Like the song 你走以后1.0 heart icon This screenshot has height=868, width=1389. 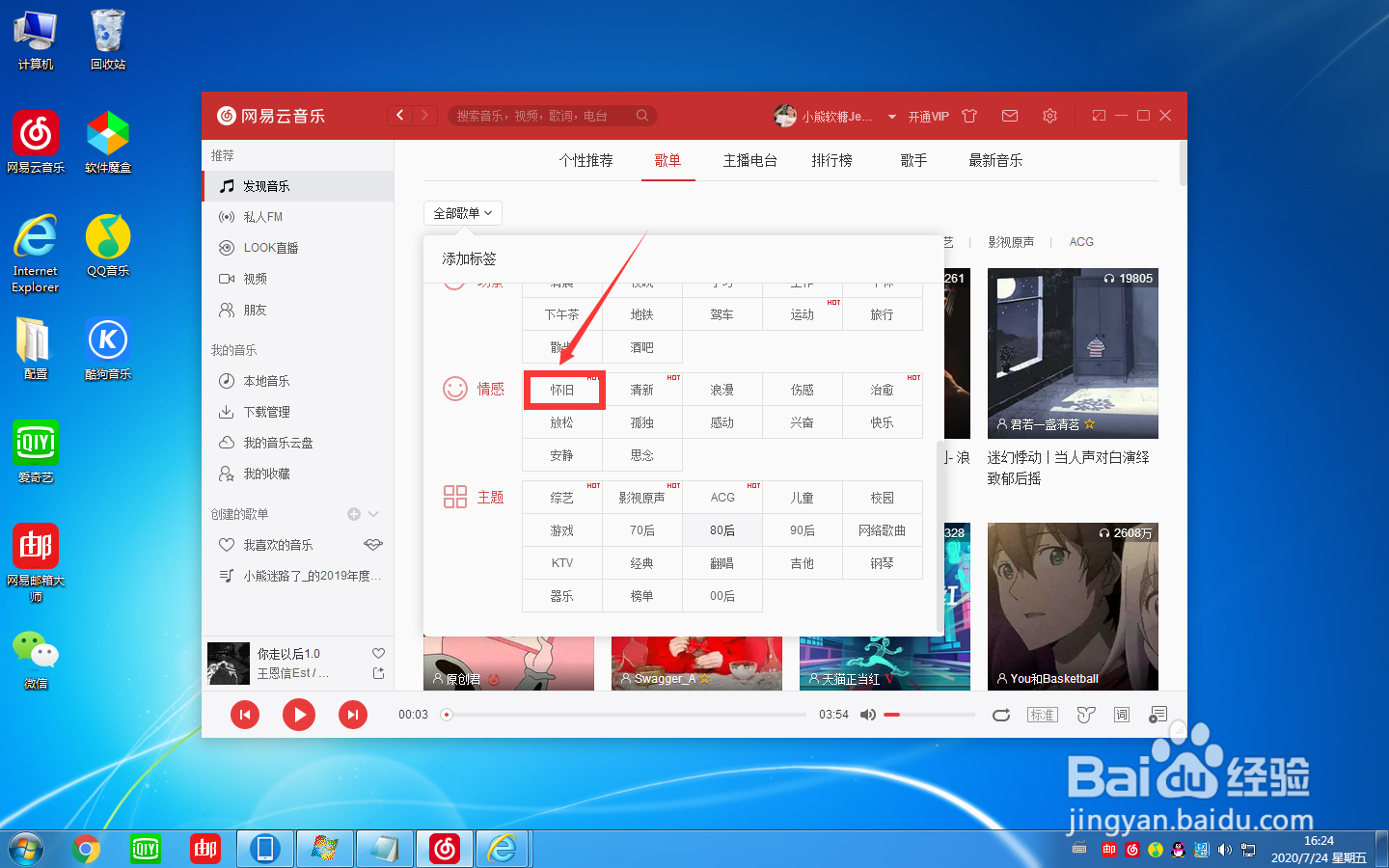pyautogui.click(x=378, y=653)
